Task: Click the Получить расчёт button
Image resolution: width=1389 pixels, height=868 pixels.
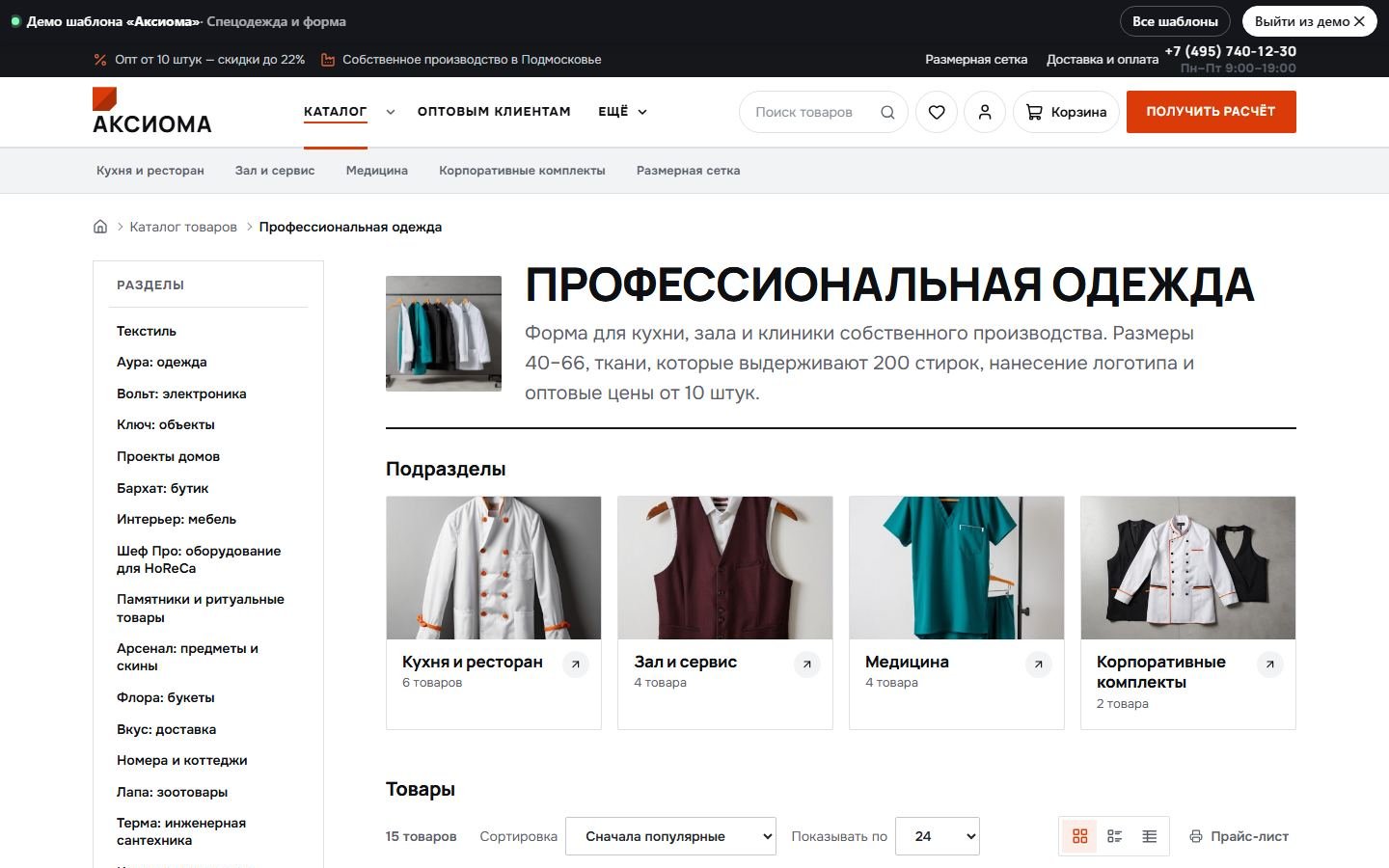Action: [1212, 112]
